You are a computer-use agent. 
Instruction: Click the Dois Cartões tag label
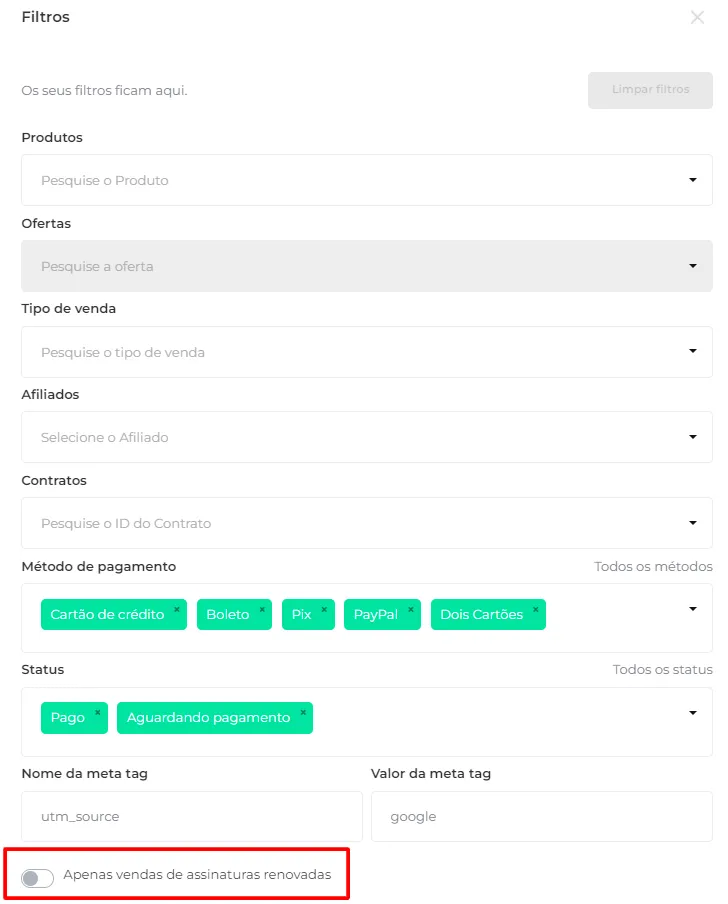pyautogui.click(x=481, y=615)
